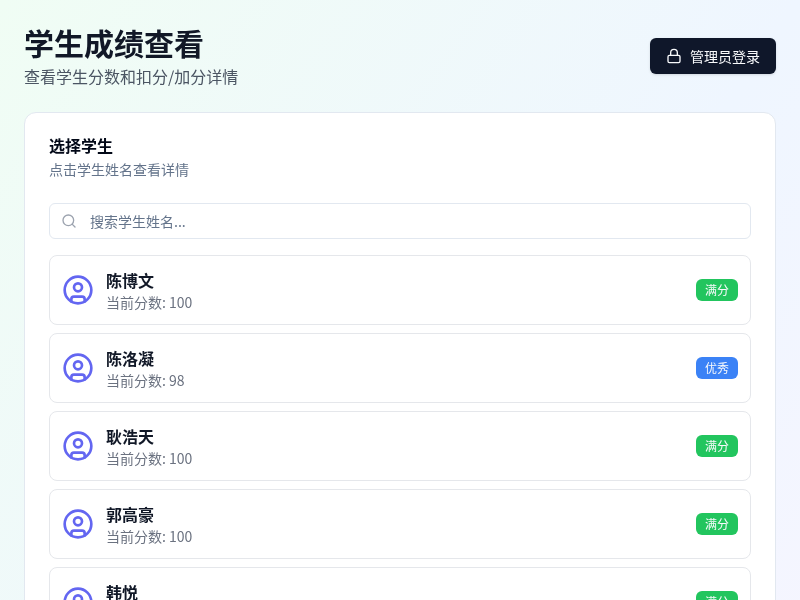Click 陈博文's avatar icon
Image resolution: width=800 pixels, height=600 pixels.
(78, 290)
